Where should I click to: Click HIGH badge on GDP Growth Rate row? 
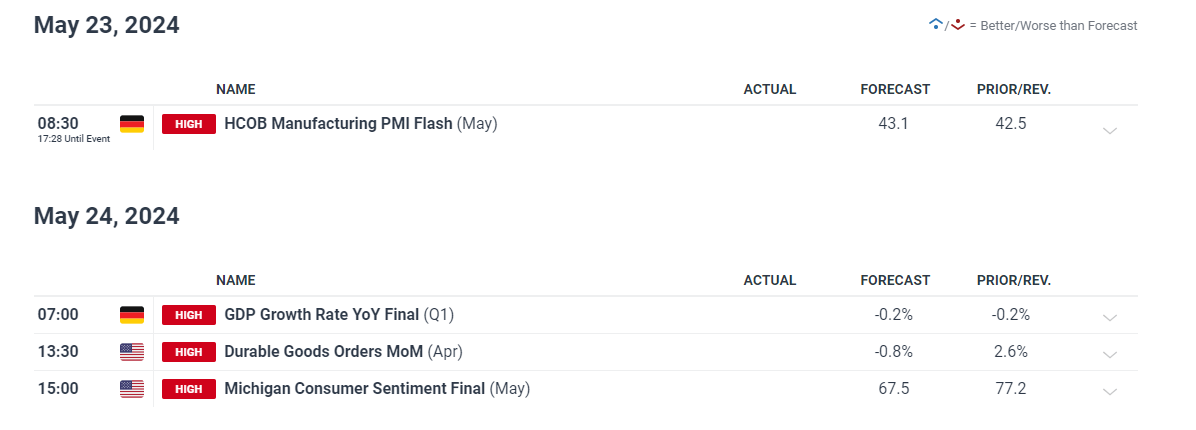tap(189, 314)
